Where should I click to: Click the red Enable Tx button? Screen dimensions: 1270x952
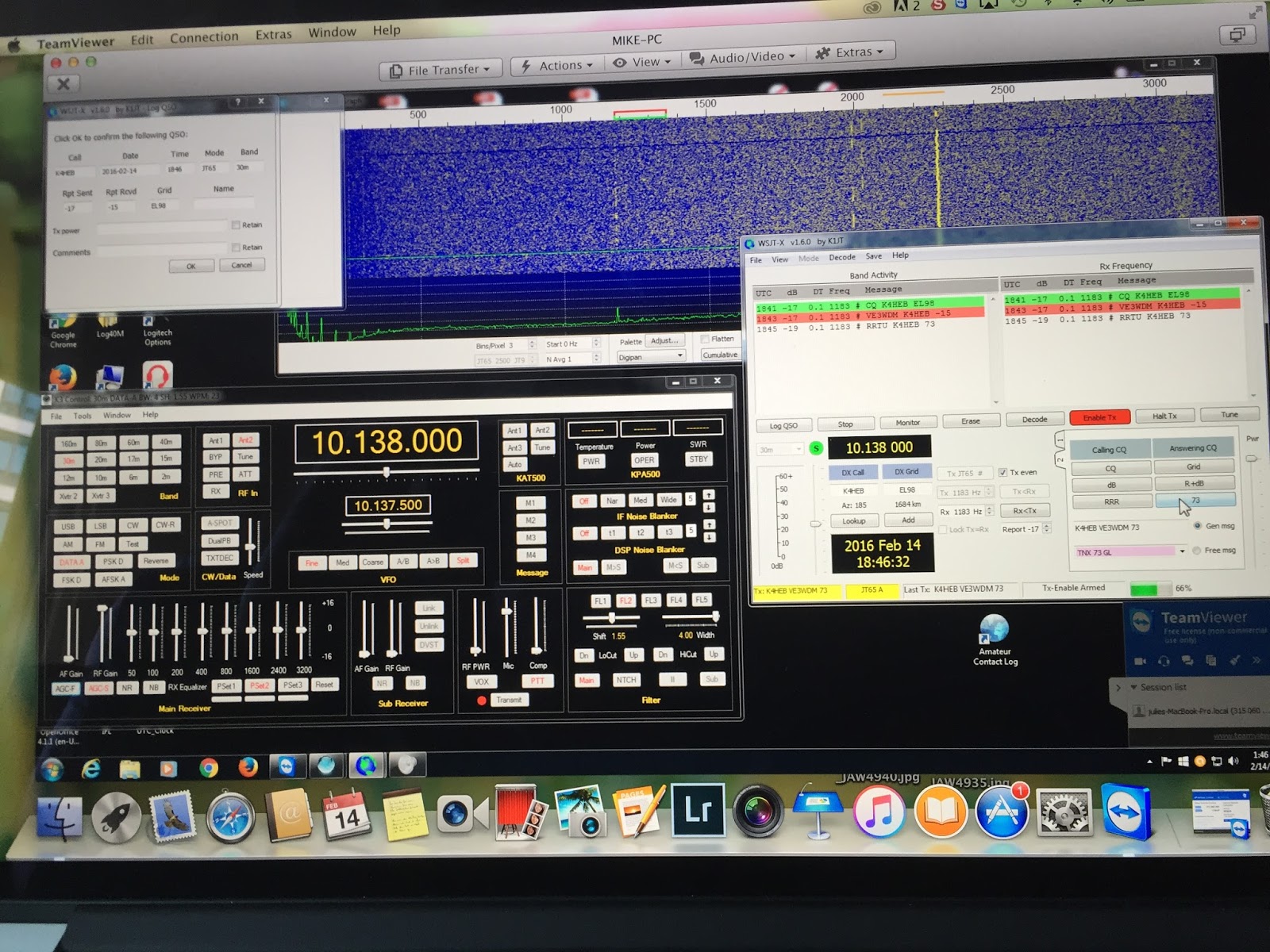[1099, 417]
